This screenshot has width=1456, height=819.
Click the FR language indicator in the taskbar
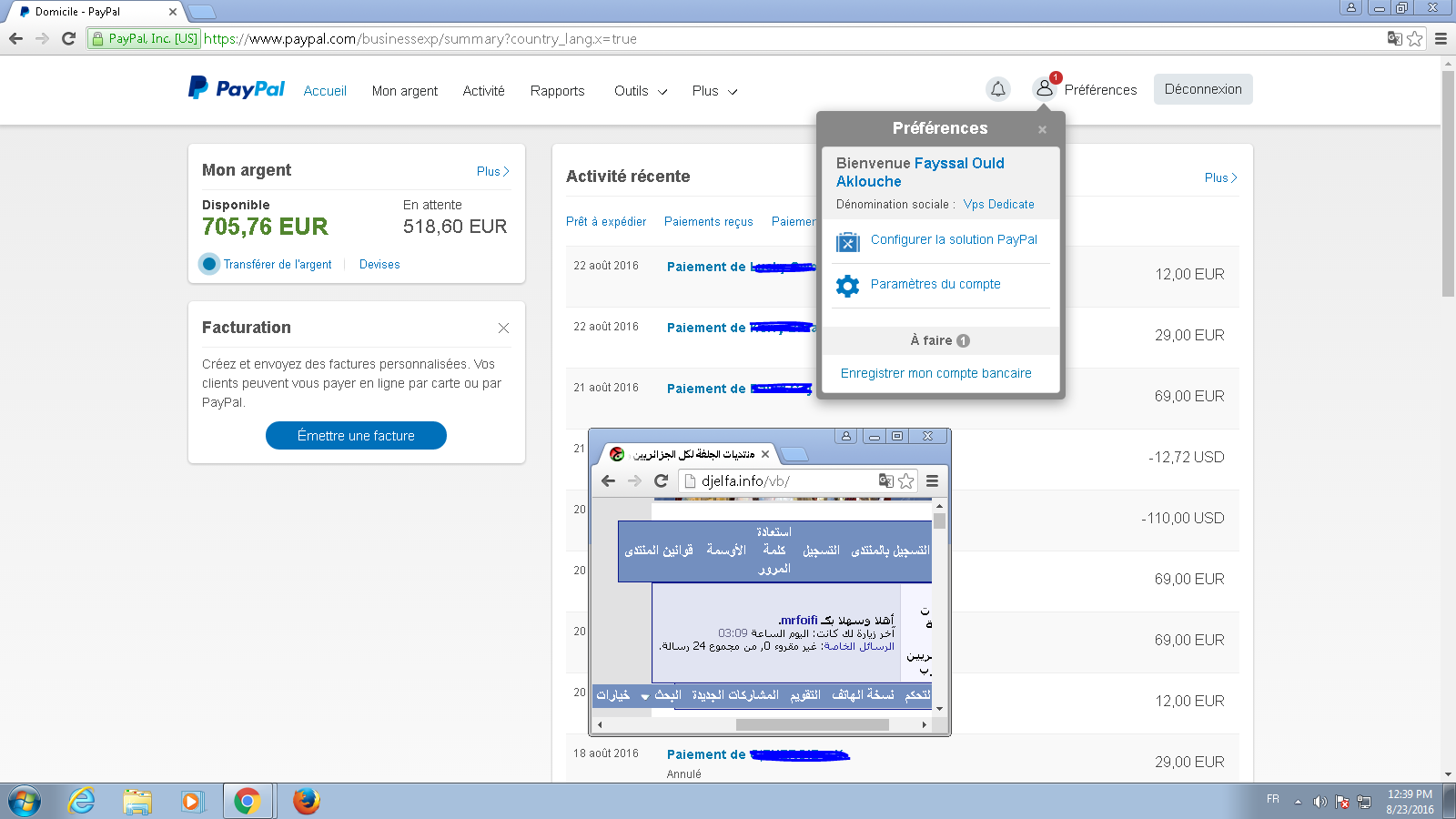pos(1273,799)
